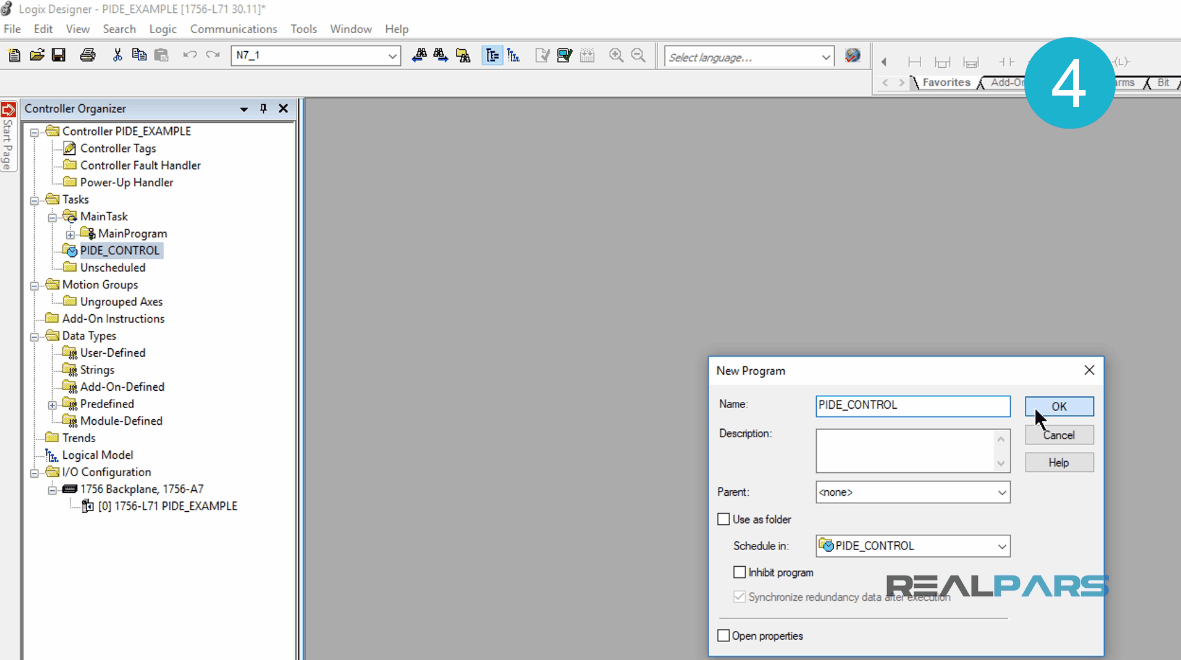The width and height of the screenshot is (1181, 660).
Task: Click the Zoom In magnifier icon
Action: pyautogui.click(x=616, y=55)
